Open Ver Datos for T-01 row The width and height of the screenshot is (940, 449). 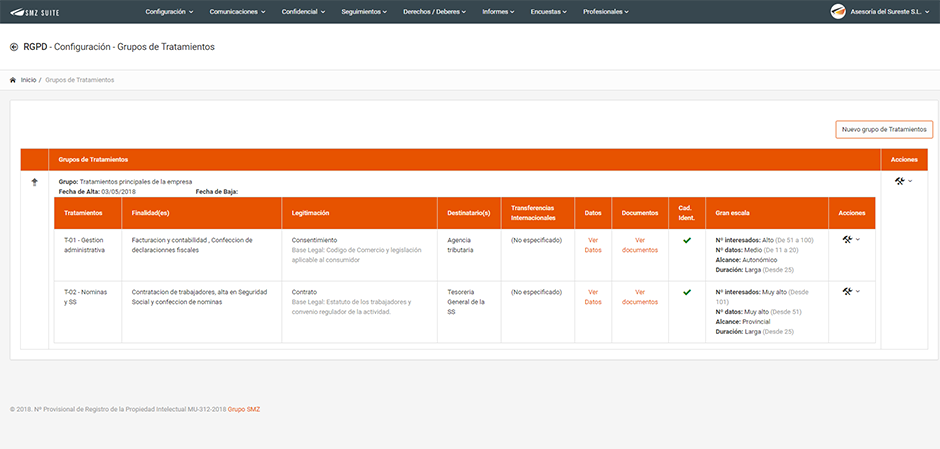[593, 245]
